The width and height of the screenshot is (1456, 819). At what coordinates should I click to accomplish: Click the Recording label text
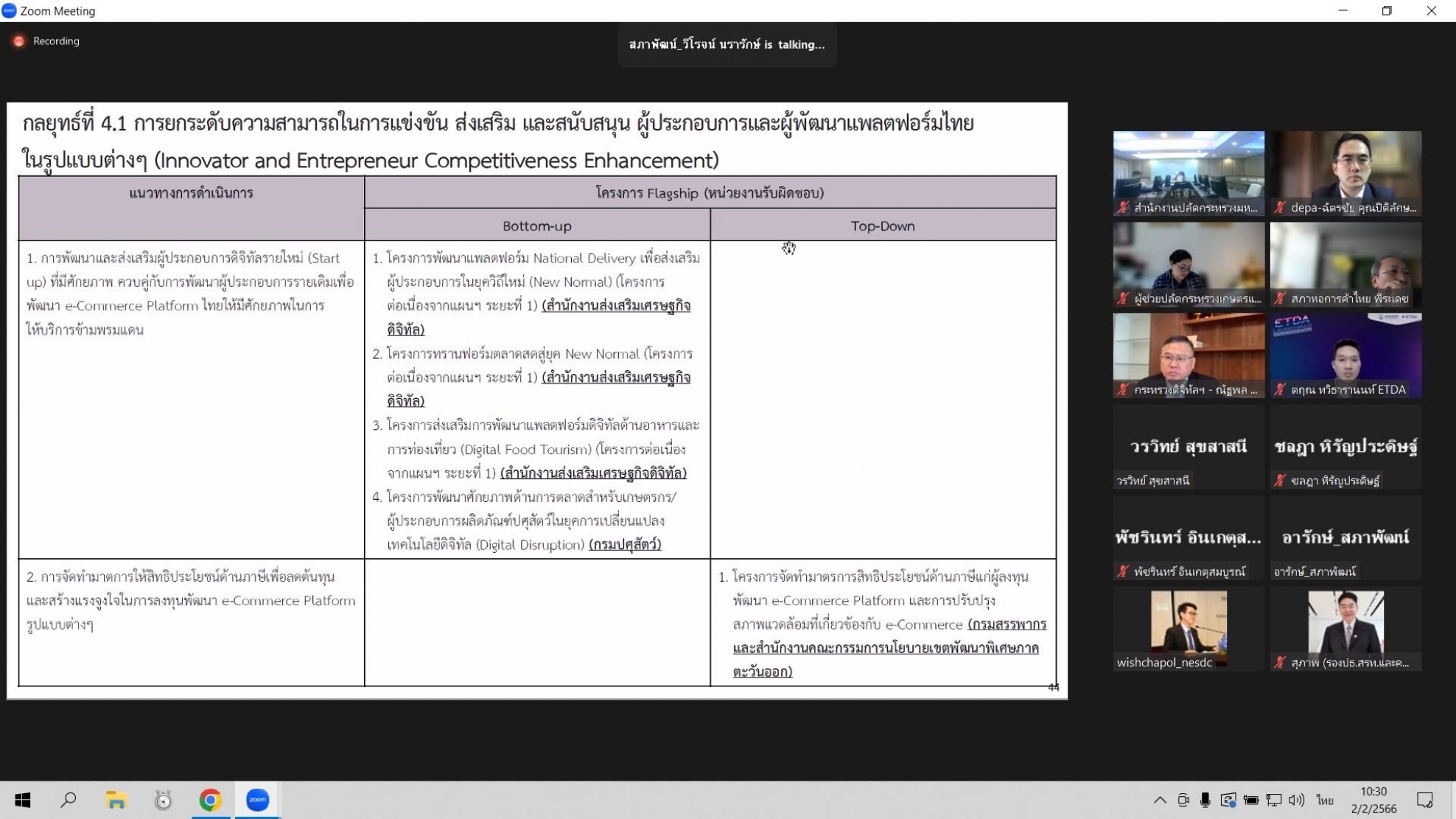56,41
